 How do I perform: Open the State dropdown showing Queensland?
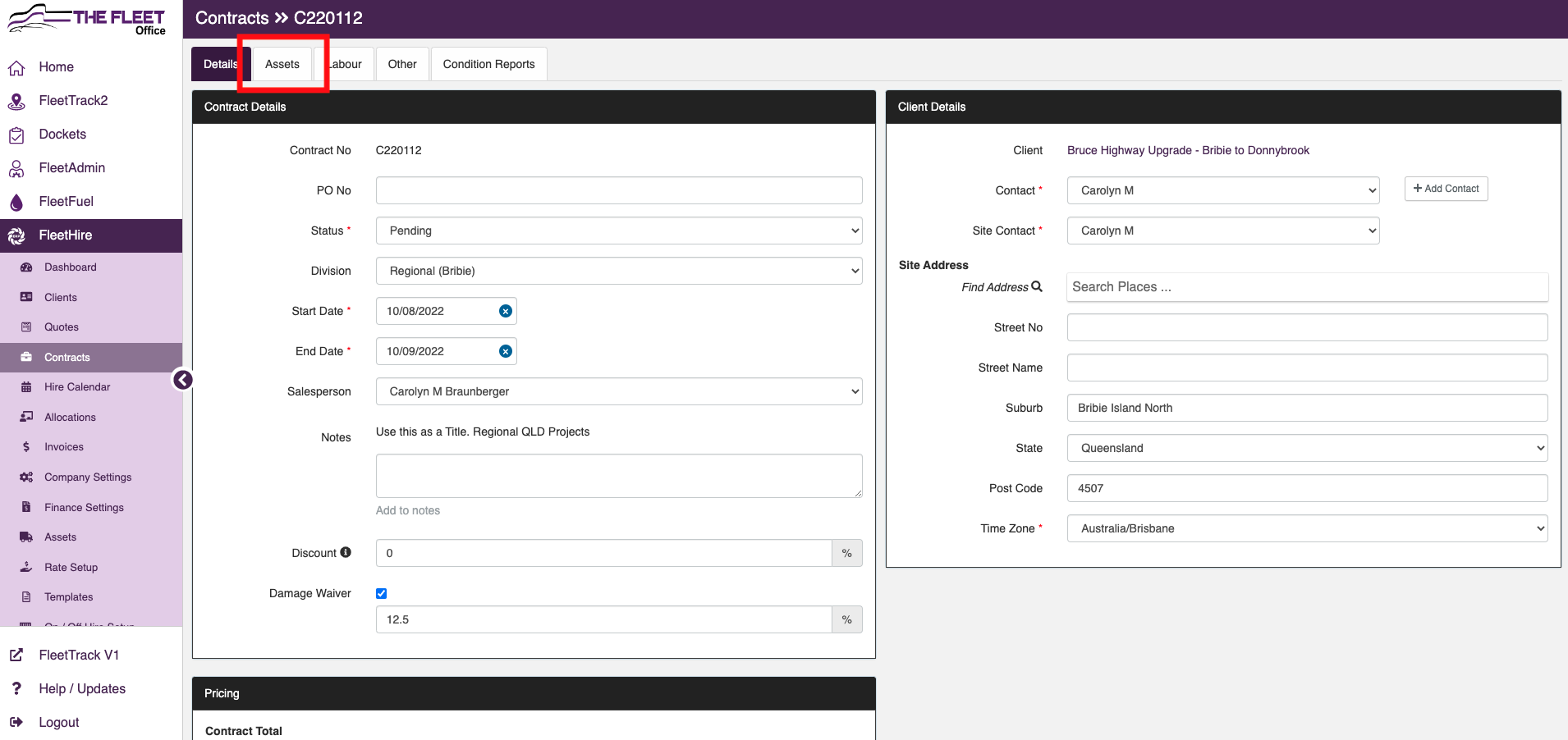click(x=1308, y=448)
